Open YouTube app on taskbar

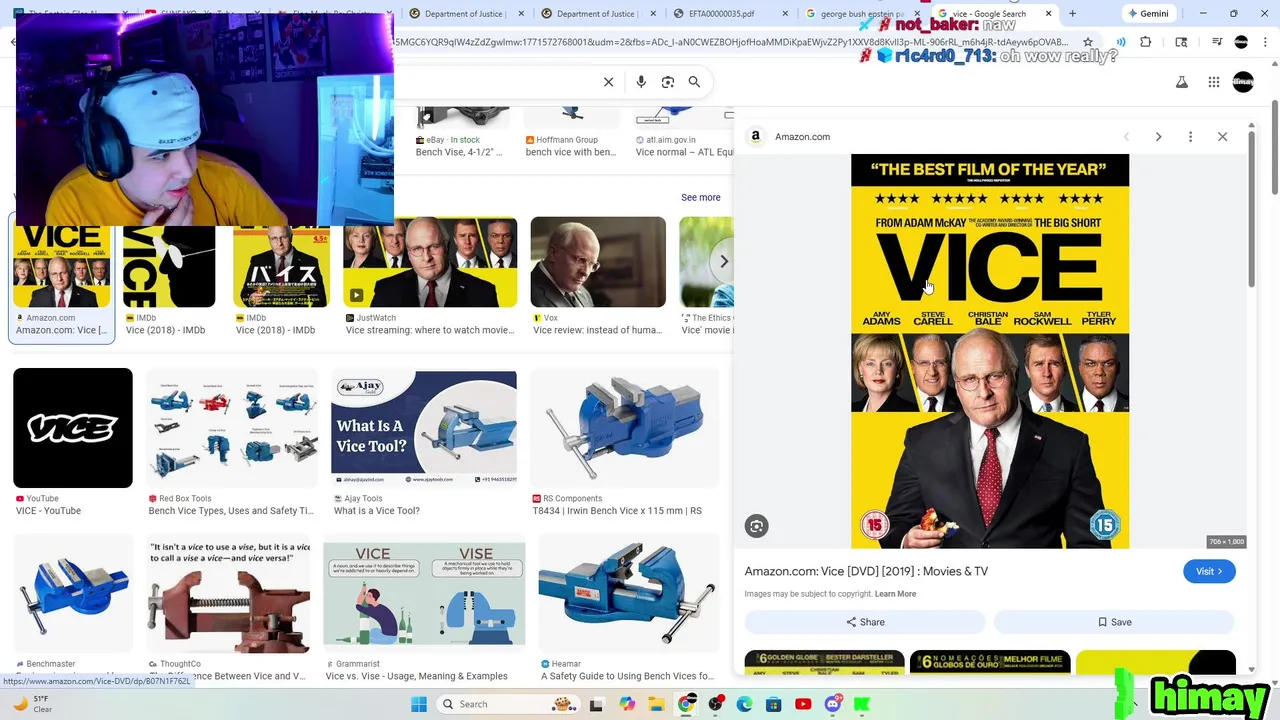click(803, 704)
